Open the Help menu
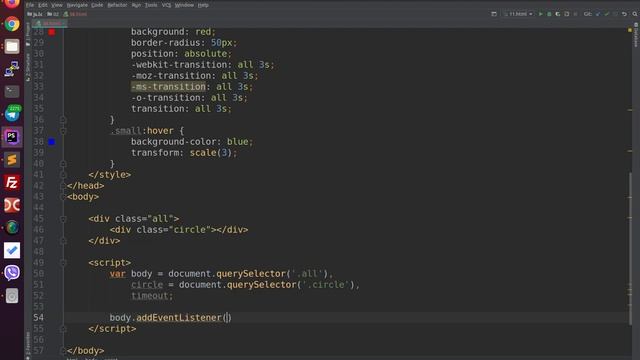Image resolution: width=640 pixels, height=360 pixels. (203, 5)
